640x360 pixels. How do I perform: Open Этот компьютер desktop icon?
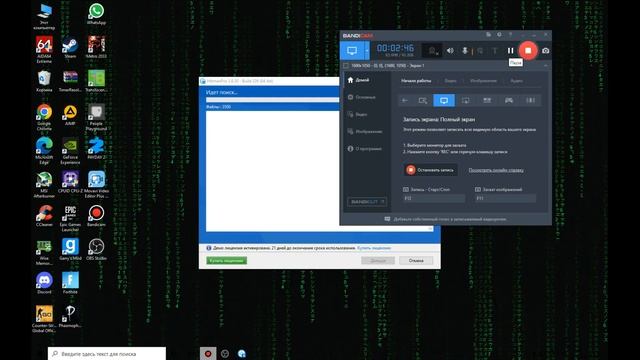click(x=44, y=16)
